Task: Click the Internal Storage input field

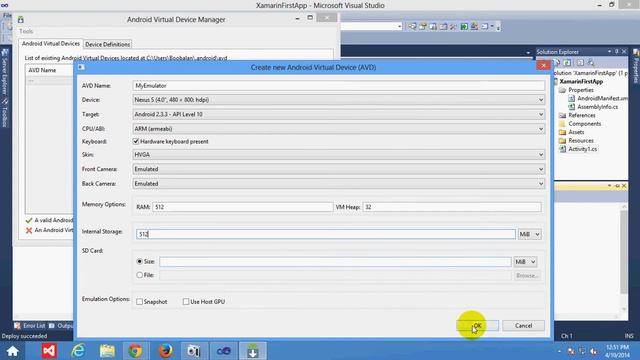Action: coord(326,234)
